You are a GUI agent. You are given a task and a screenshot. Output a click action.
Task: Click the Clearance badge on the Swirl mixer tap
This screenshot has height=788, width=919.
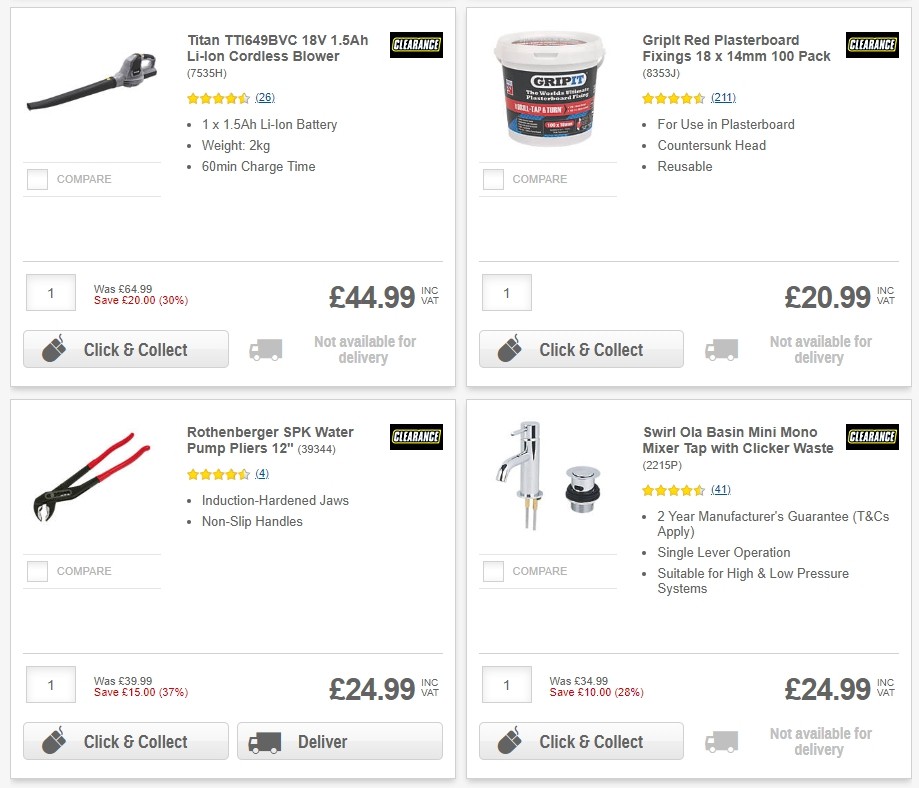pos(871,437)
